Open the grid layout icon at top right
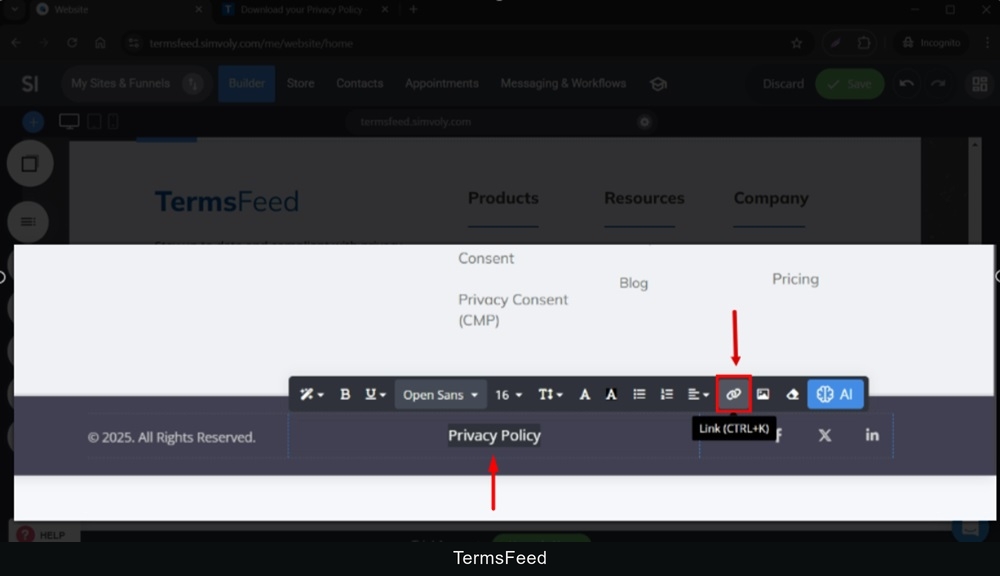1000x576 pixels. click(x=980, y=84)
